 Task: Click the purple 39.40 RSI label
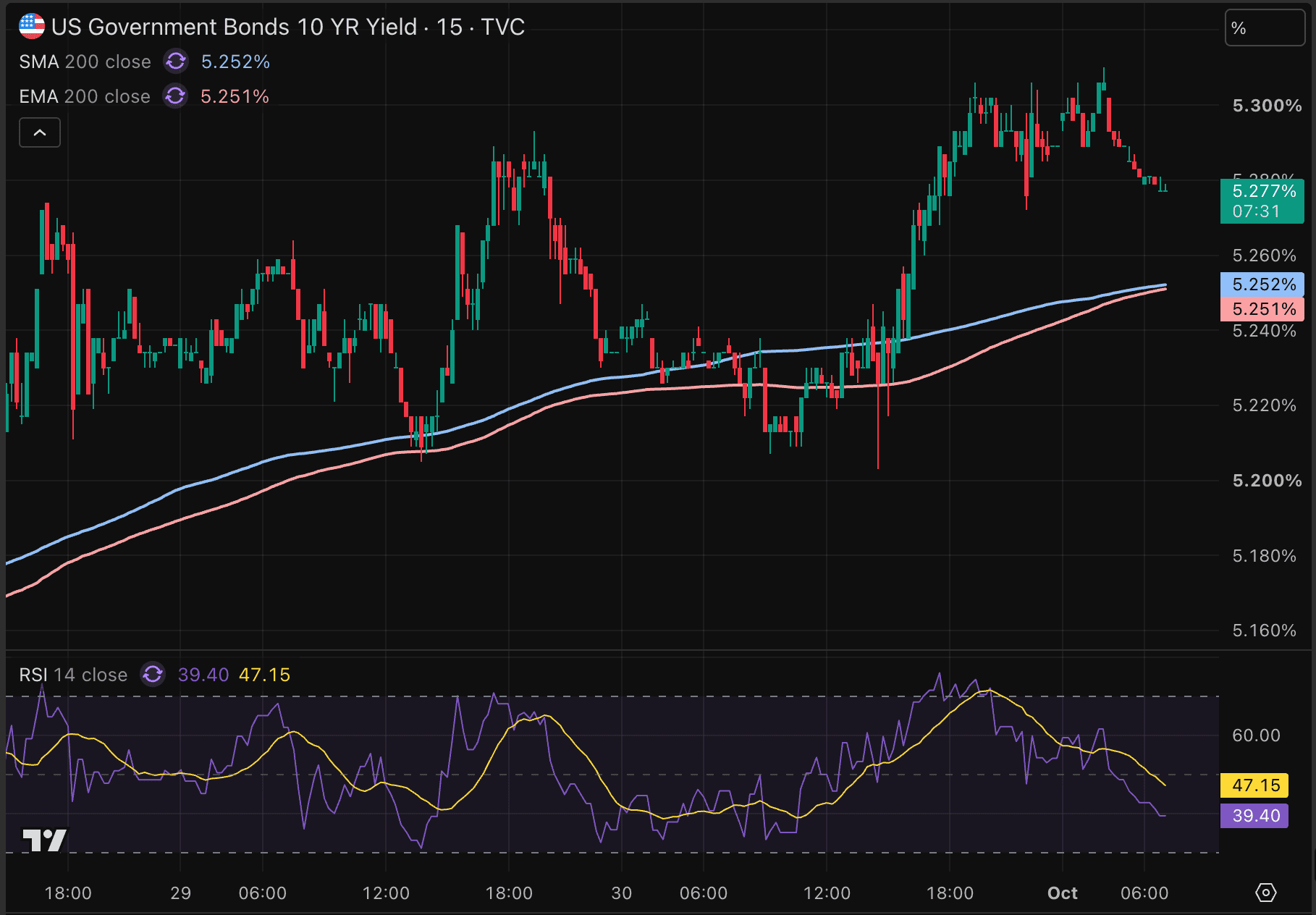(x=1254, y=816)
